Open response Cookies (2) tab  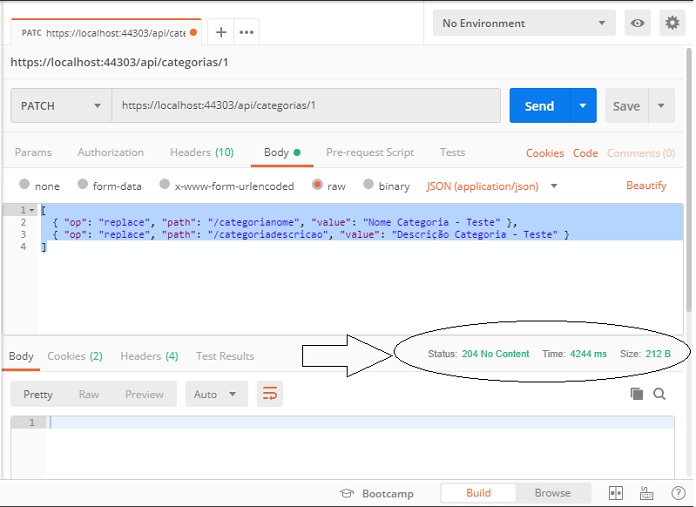click(75, 356)
